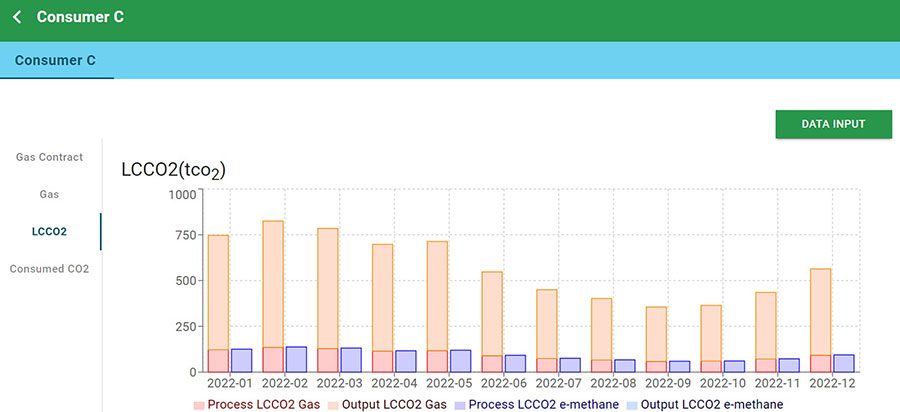Click the 2022-11 orange Output Gas bar

click(x=766, y=326)
